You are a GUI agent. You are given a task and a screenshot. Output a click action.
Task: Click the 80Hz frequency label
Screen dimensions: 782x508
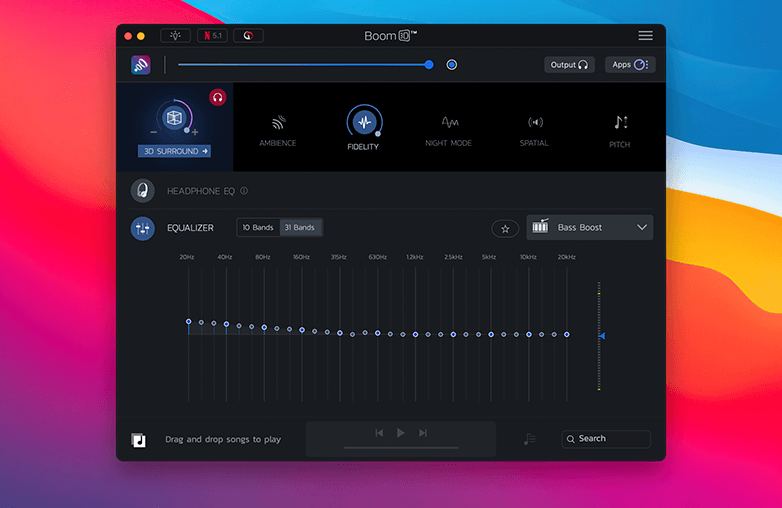263,257
